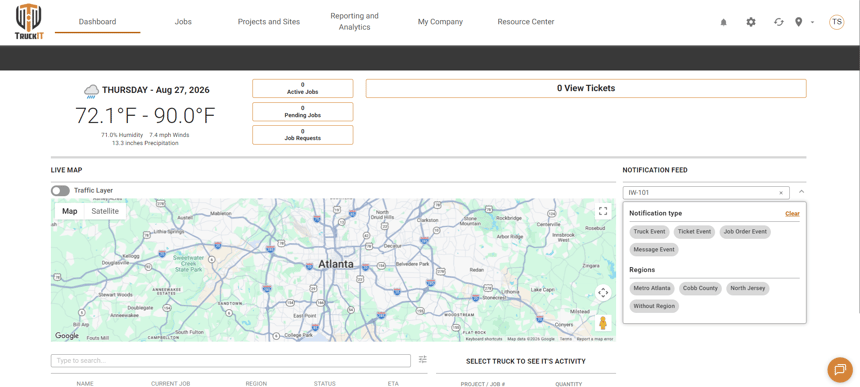The width and height of the screenshot is (860, 387).
Task: Click the Street View pegman icon
Action: [603, 323]
